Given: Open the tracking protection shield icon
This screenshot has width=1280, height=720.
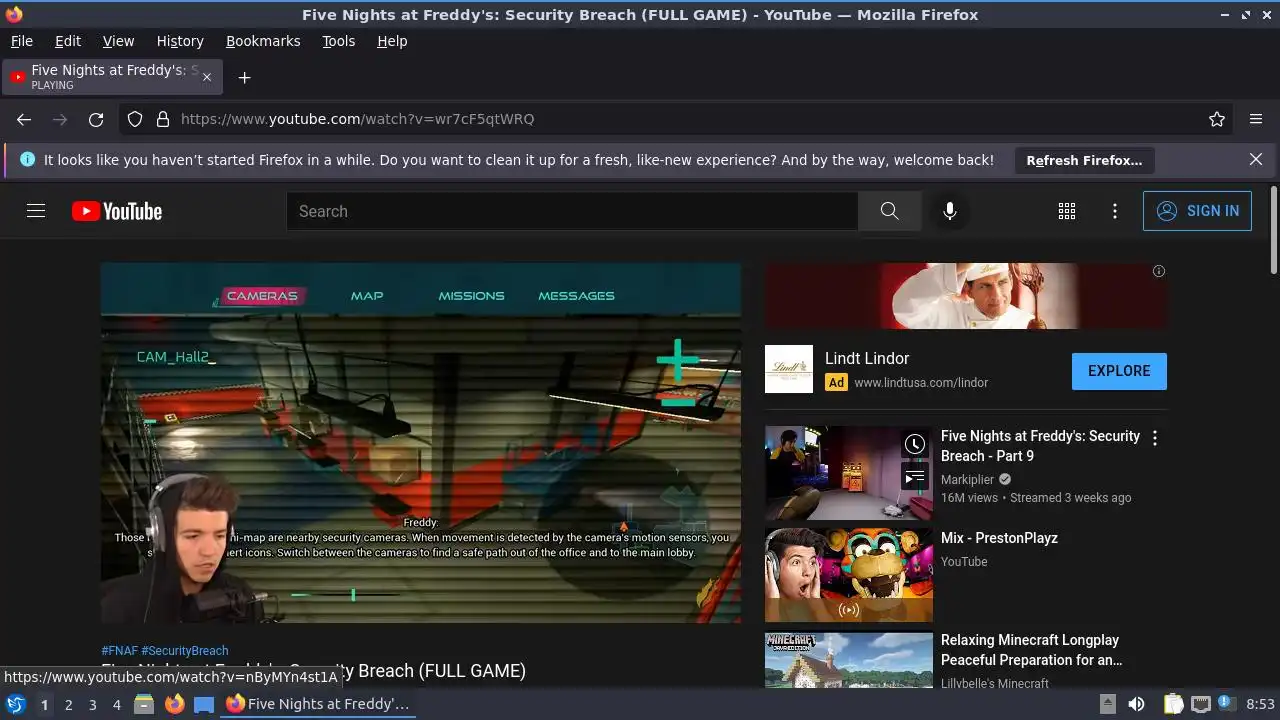Looking at the screenshot, I should click(135, 119).
